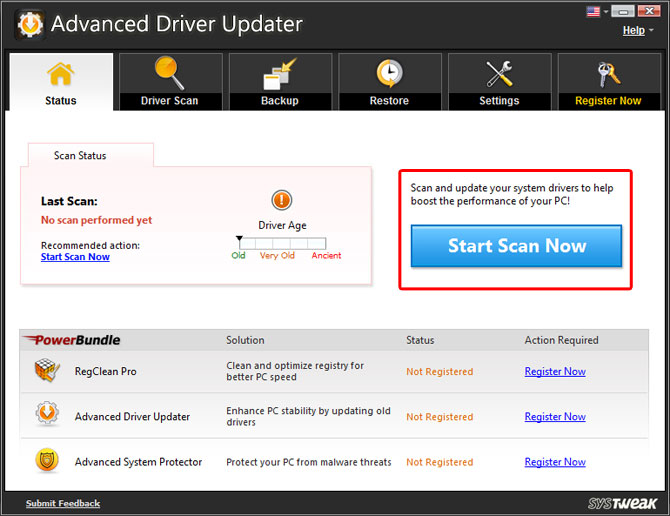Click the Backup files icon
This screenshot has height=516, width=670.
(x=280, y=73)
